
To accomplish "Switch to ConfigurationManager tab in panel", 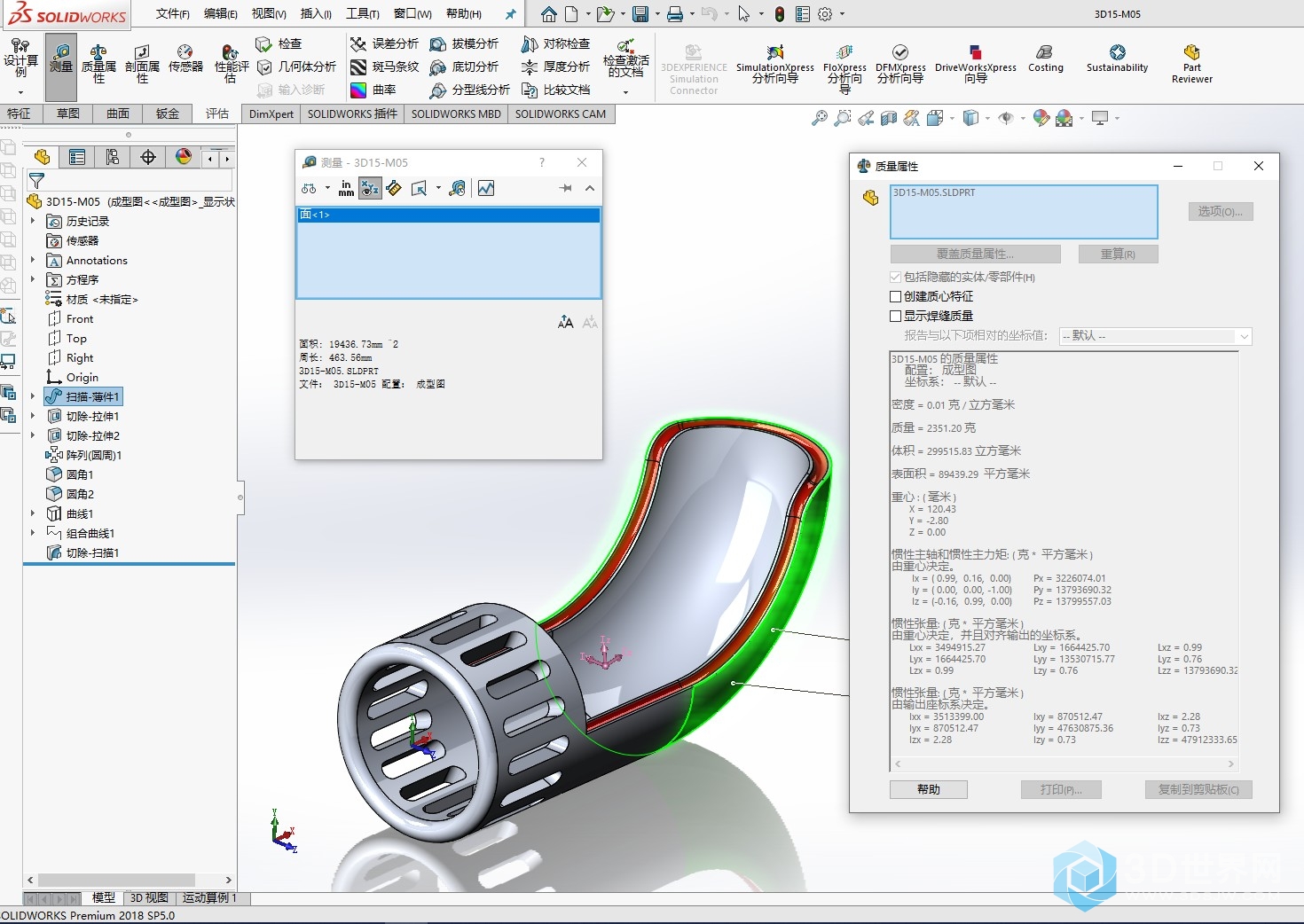I will click(113, 157).
